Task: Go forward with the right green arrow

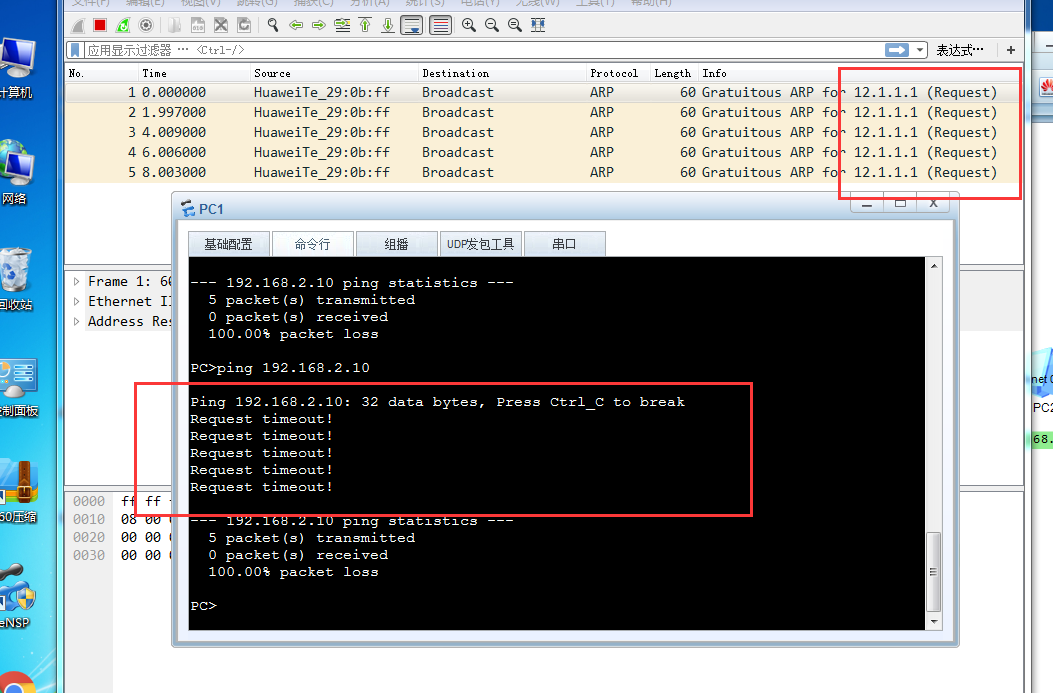Action: click(318, 26)
